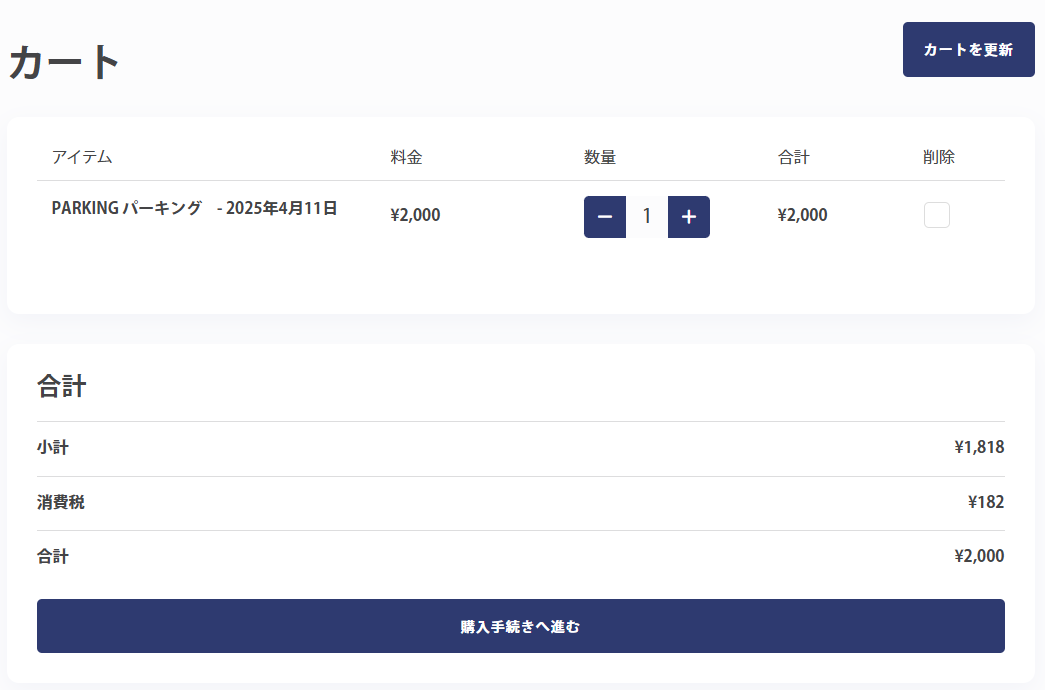Click the plus icon to increase quantity

coord(689,217)
